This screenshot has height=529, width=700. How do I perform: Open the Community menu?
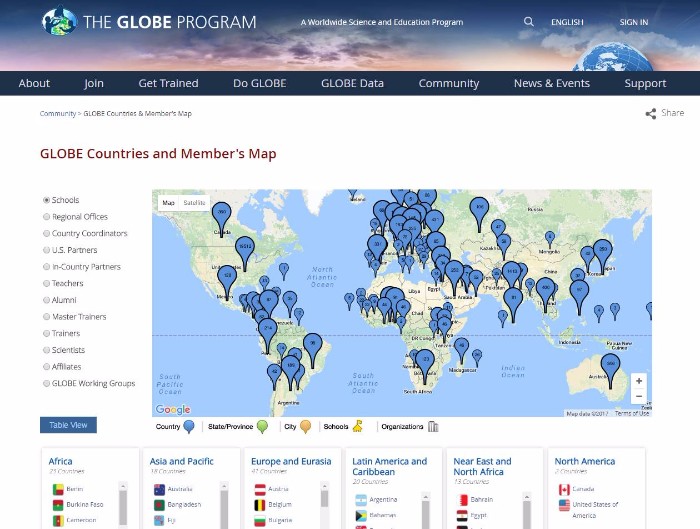(449, 83)
